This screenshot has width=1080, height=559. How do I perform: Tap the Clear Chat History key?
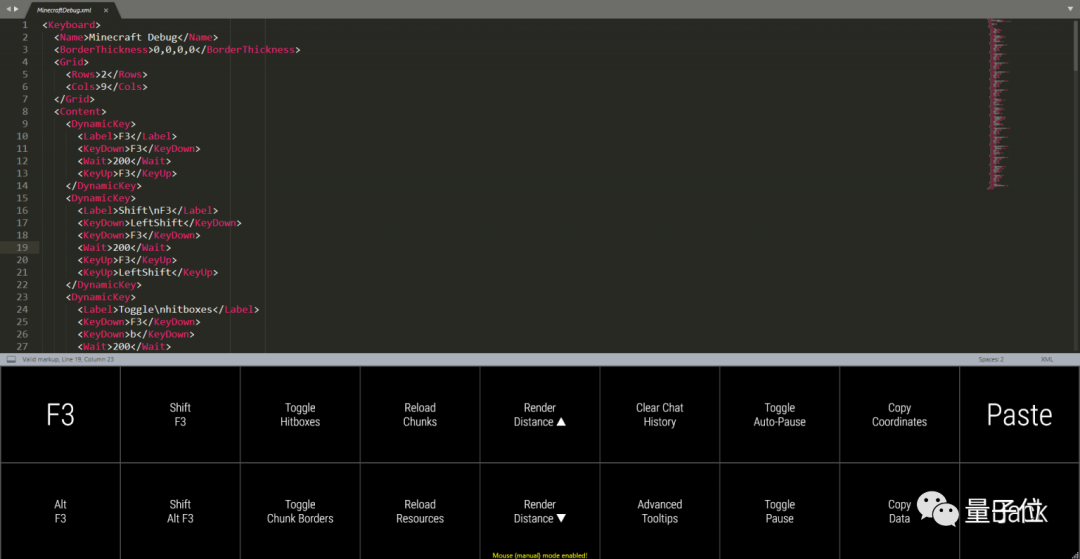[659, 414]
